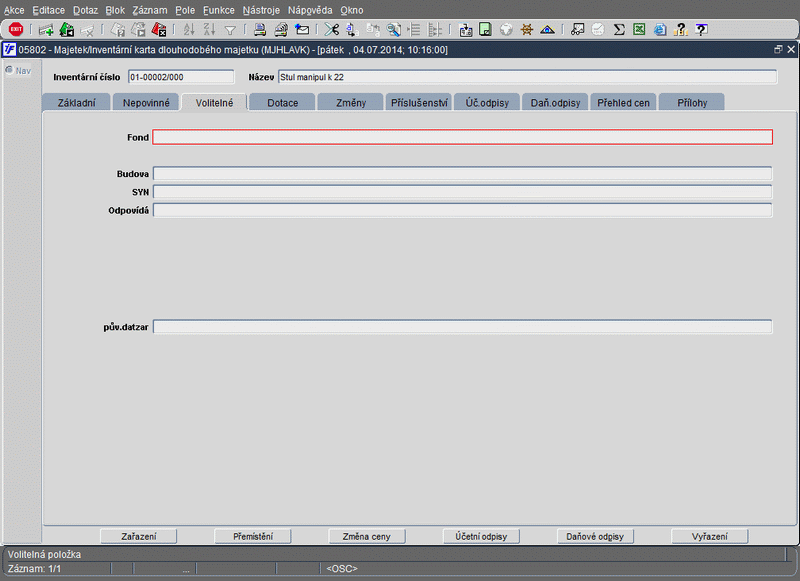Viewport: 800px width, 581px height.
Task: Click the save-to-disk arrow icon
Action: (x=465, y=30)
